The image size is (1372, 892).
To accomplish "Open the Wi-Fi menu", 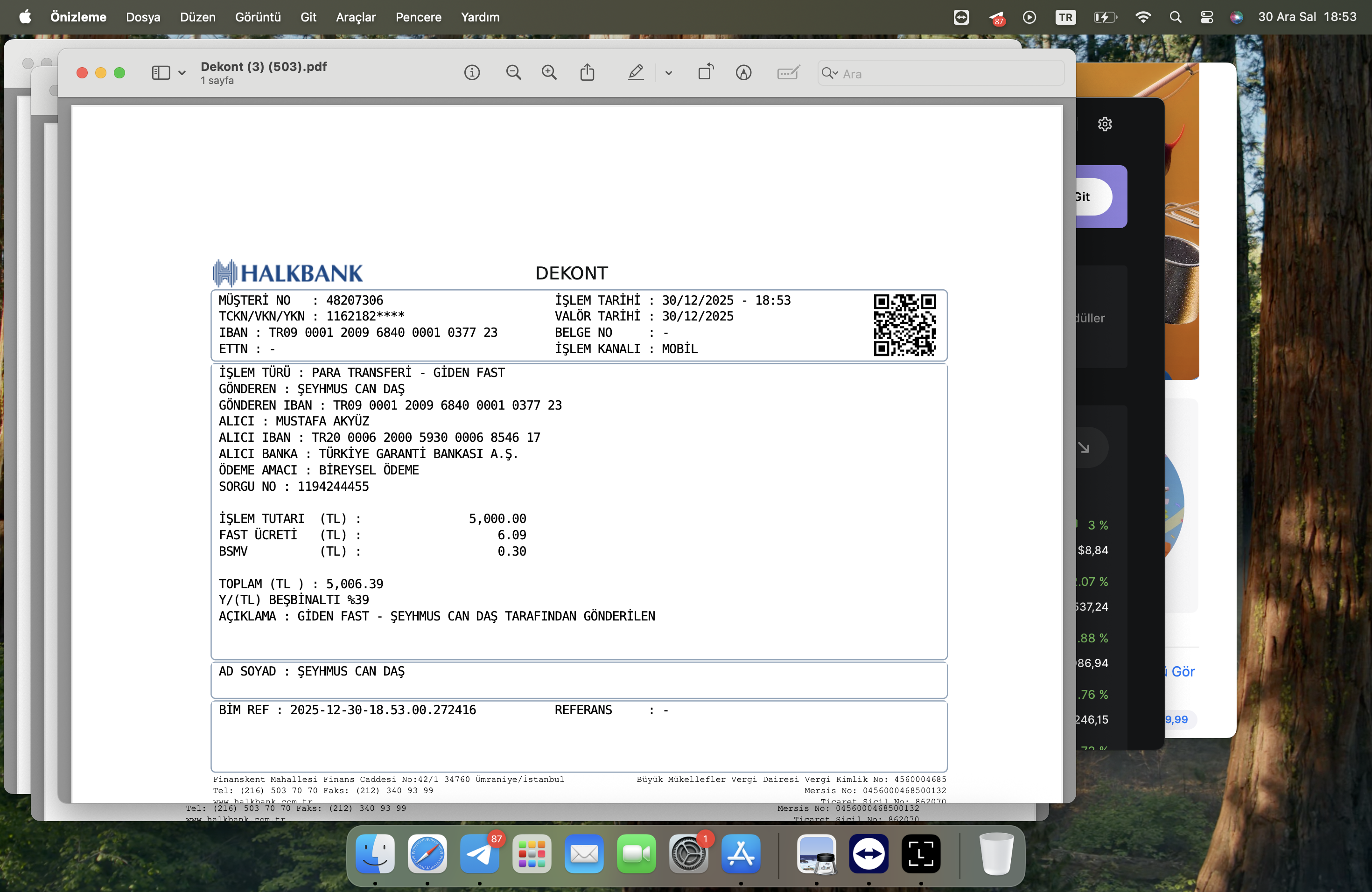I will (x=1142, y=17).
